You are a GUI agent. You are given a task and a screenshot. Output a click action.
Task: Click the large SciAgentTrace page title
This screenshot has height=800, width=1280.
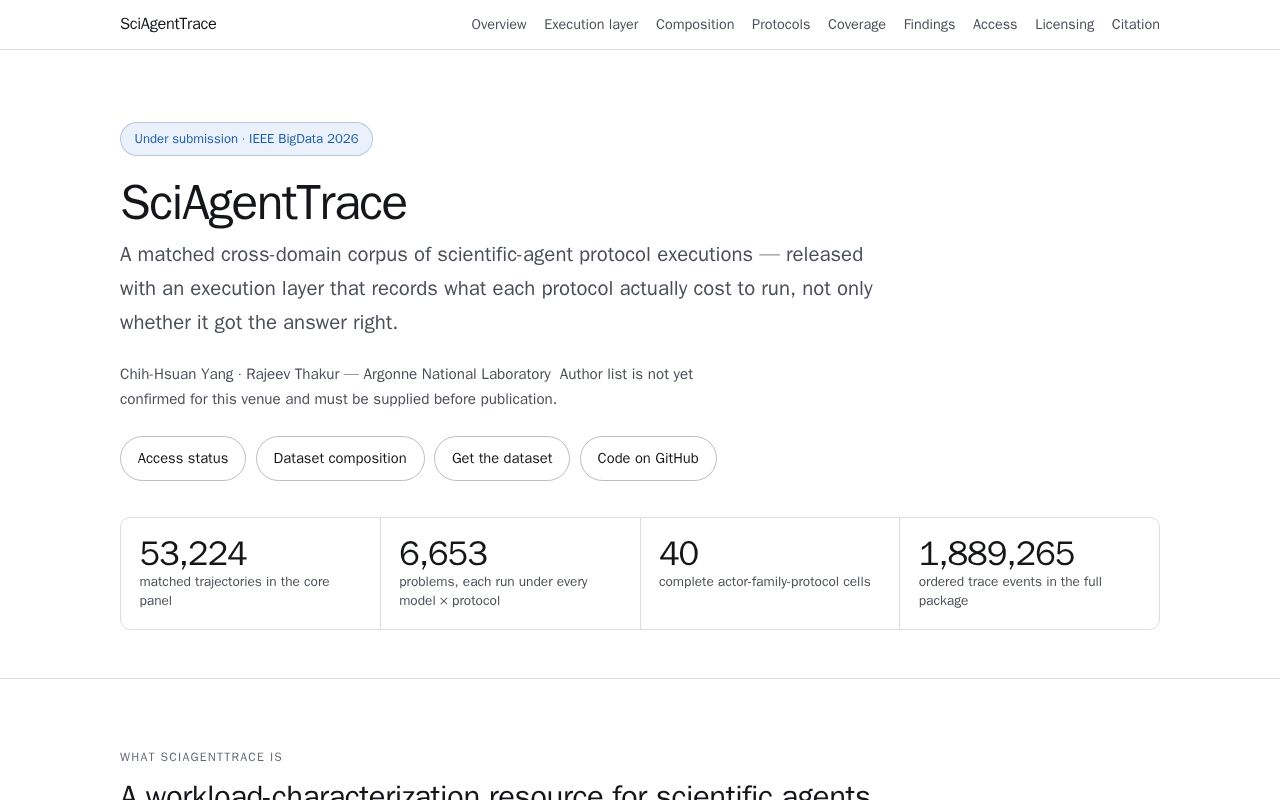(x=263, y=203)
